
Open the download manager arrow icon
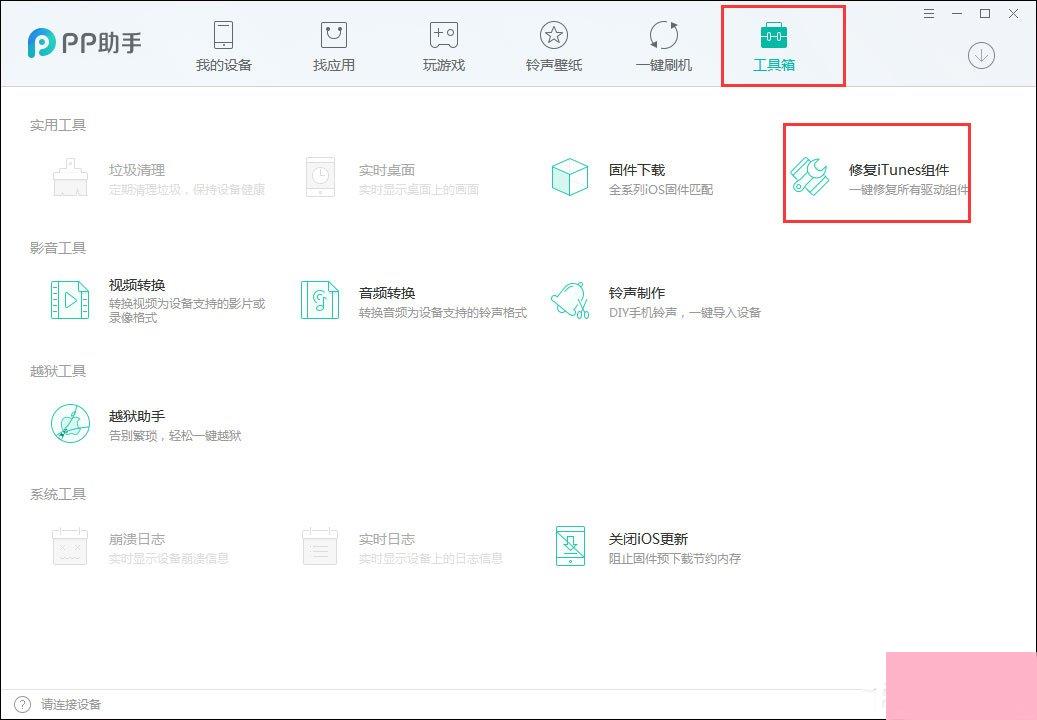pyautogui.click(x=981, y=56)
